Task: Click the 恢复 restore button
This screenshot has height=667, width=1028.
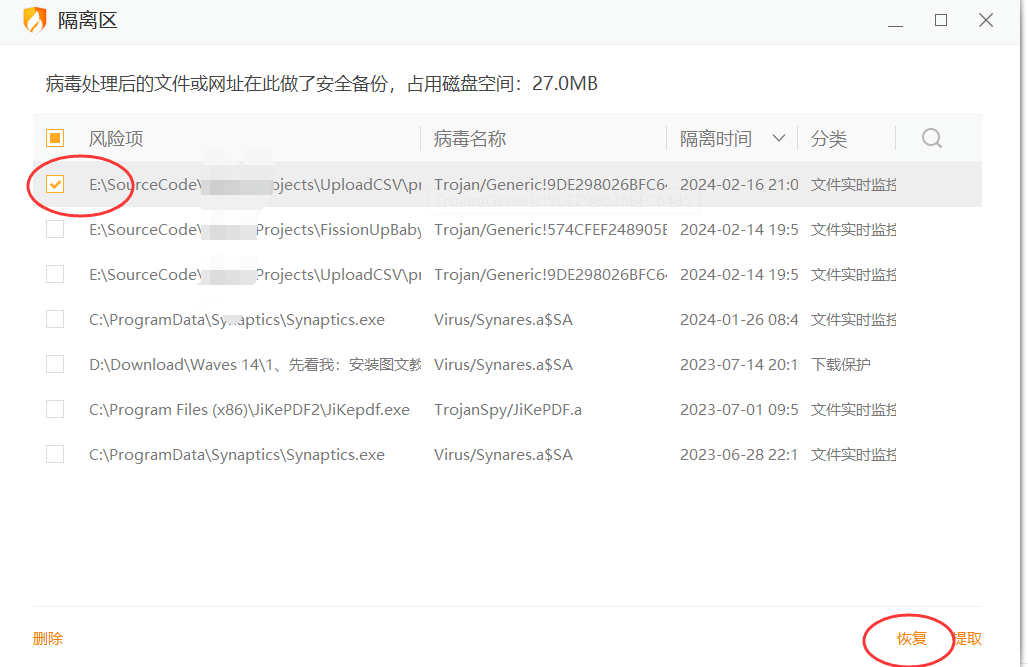Action: 911,639
